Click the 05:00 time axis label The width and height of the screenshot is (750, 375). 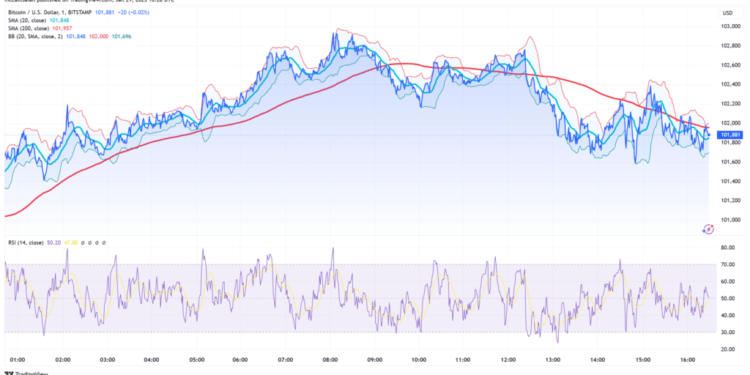pyautogui.click(x=197, y=359)
